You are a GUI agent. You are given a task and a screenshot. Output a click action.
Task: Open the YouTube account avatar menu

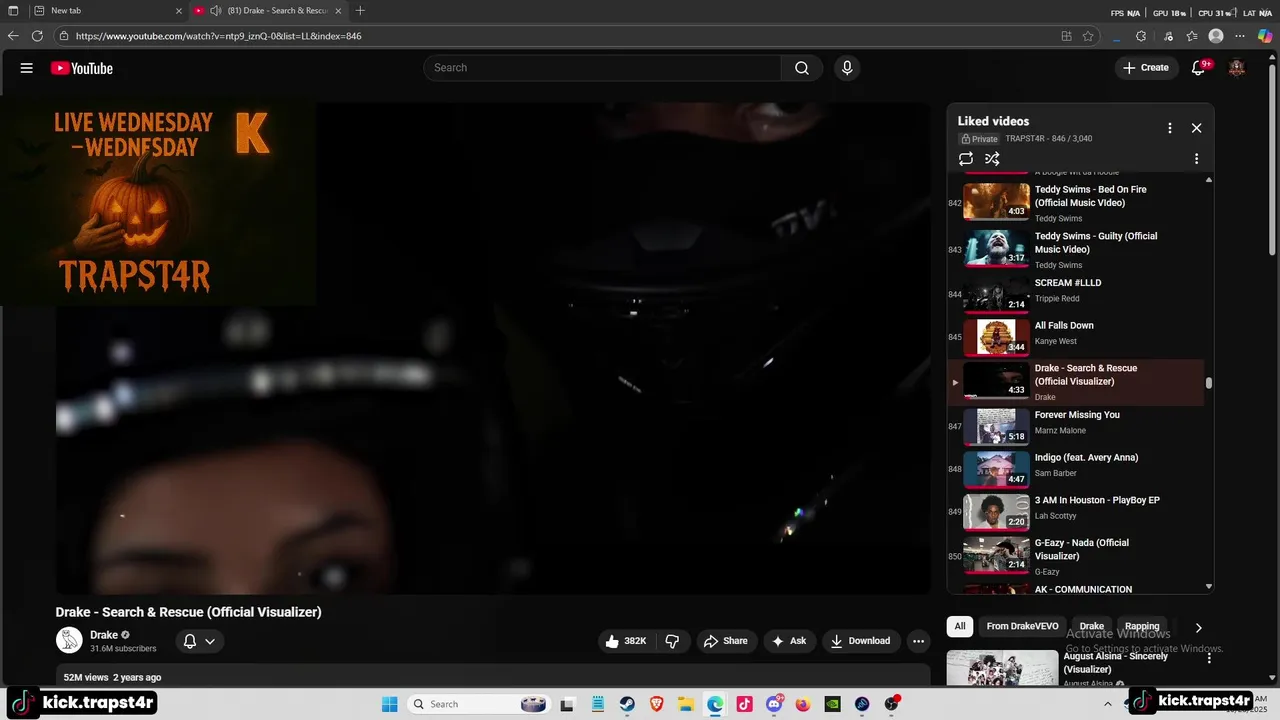pos(1237,68)
